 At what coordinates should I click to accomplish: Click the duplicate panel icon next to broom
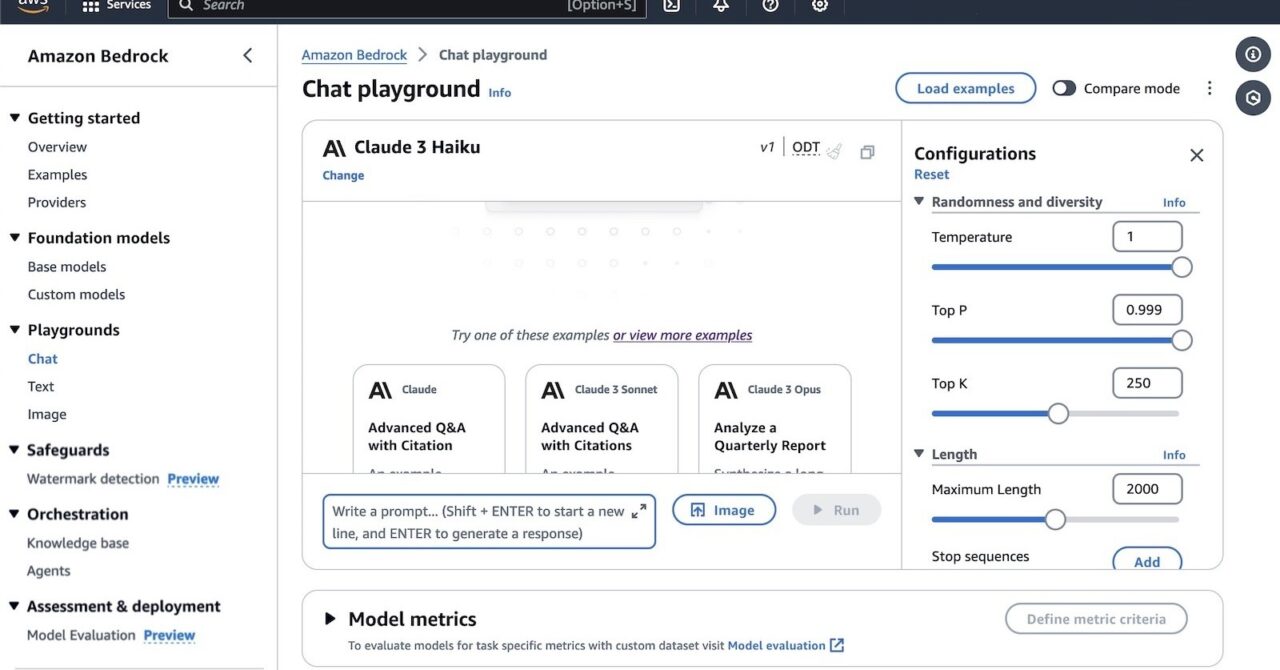click(x=867, y=152)
